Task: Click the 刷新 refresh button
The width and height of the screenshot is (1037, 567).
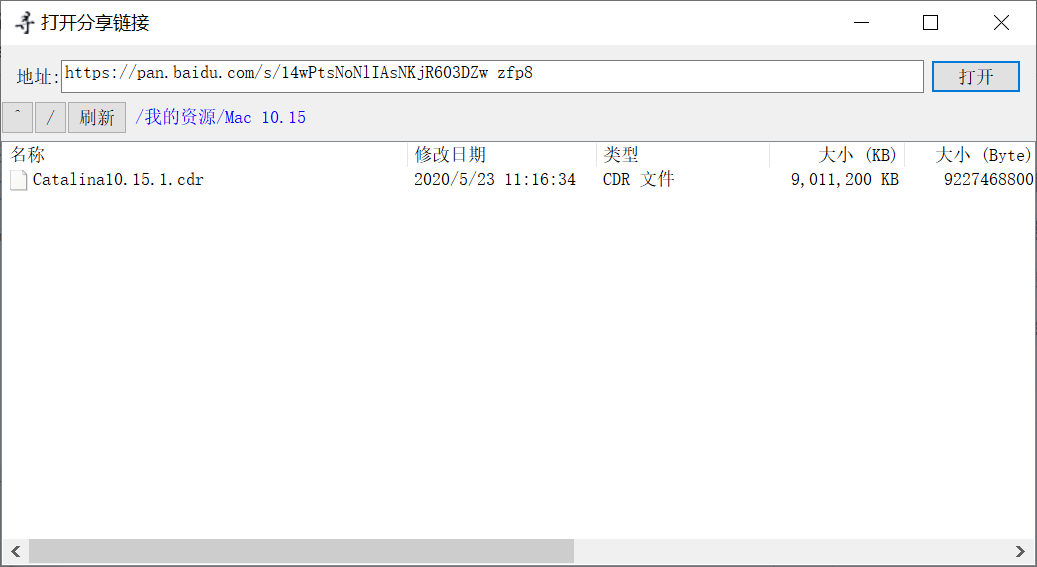Action: (97, 118)
